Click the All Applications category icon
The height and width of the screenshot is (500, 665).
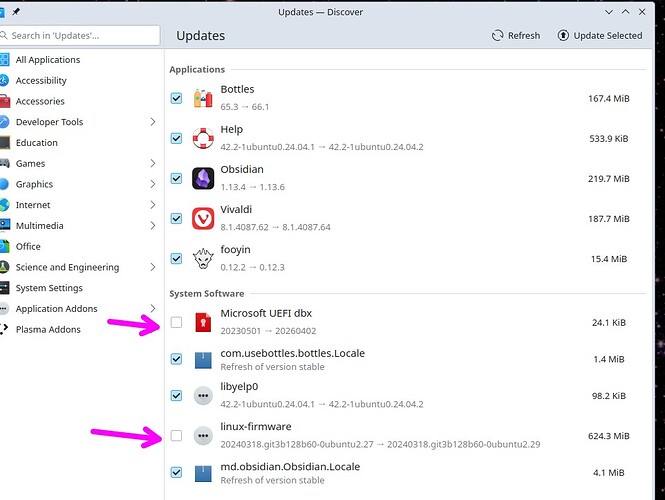[4, 59]
